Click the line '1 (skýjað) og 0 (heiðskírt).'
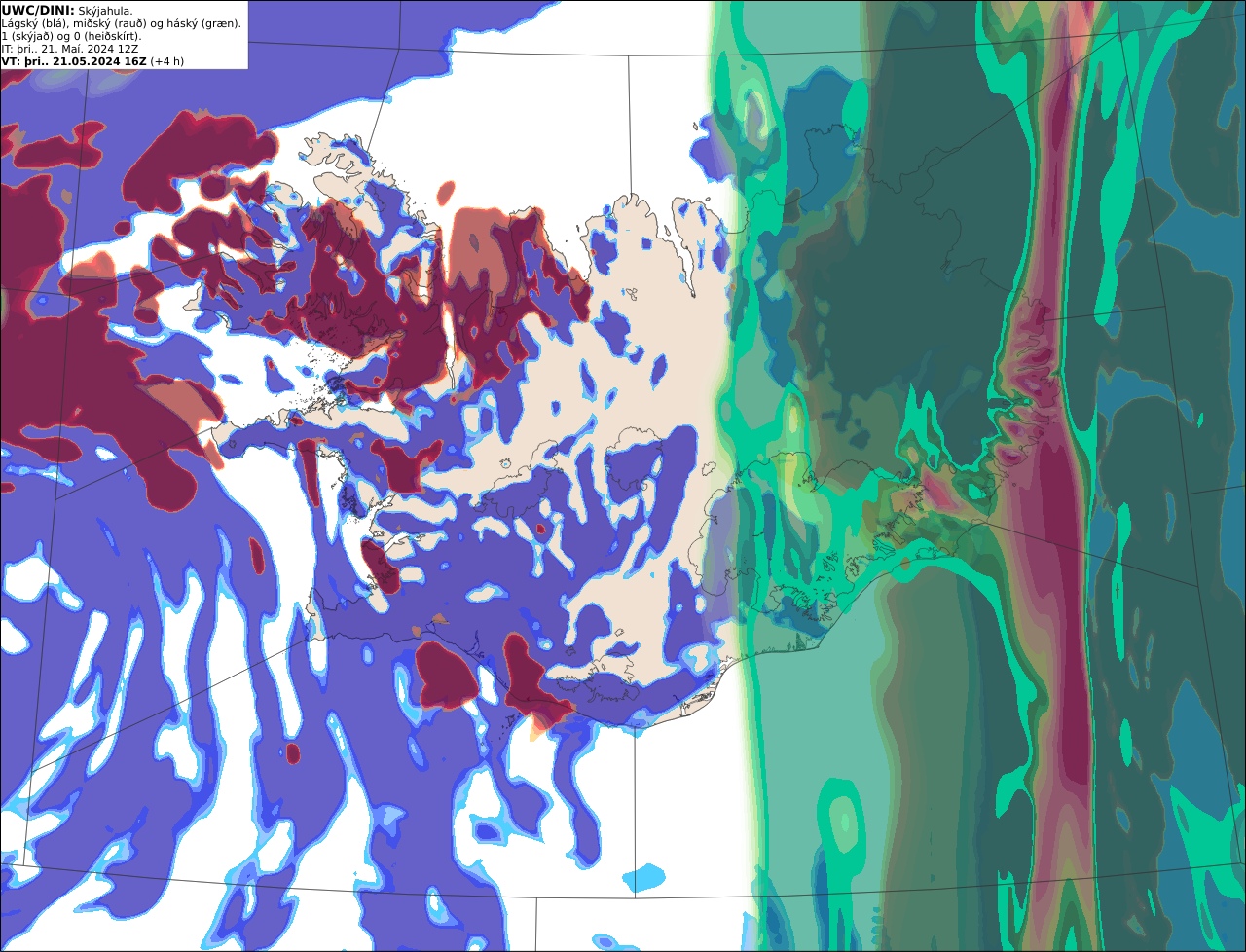Viewport: 1246px width, 952px height. [x=71, y=36]
